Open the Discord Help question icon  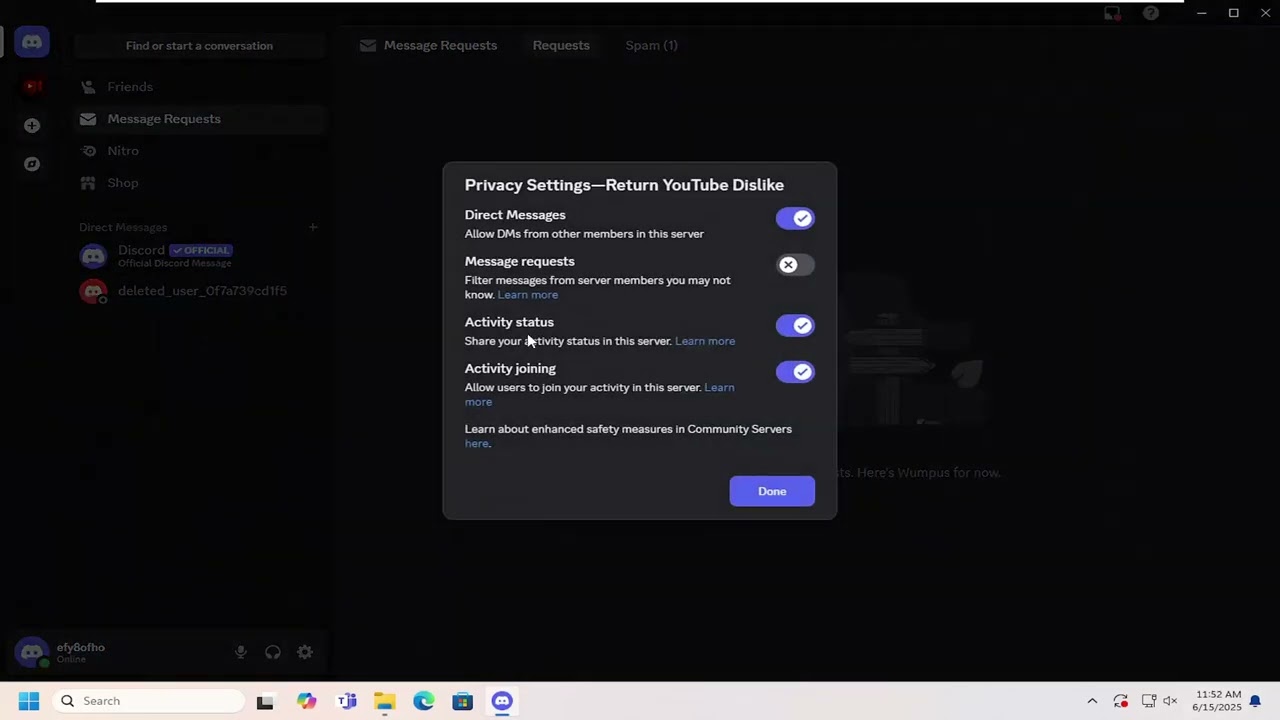[x=1151, y=13]
